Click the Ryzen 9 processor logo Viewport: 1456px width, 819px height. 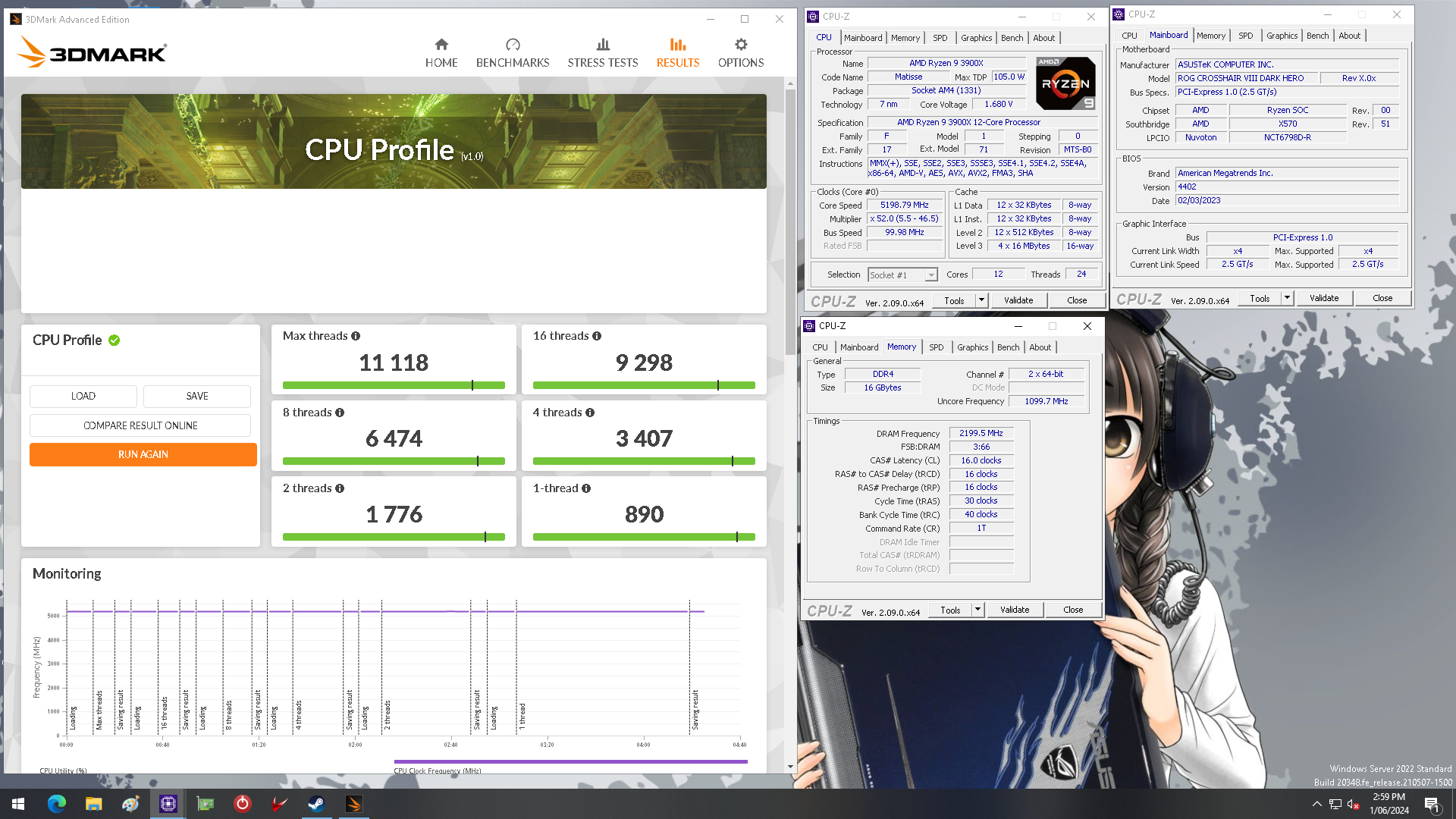[x=1065, y=83]
